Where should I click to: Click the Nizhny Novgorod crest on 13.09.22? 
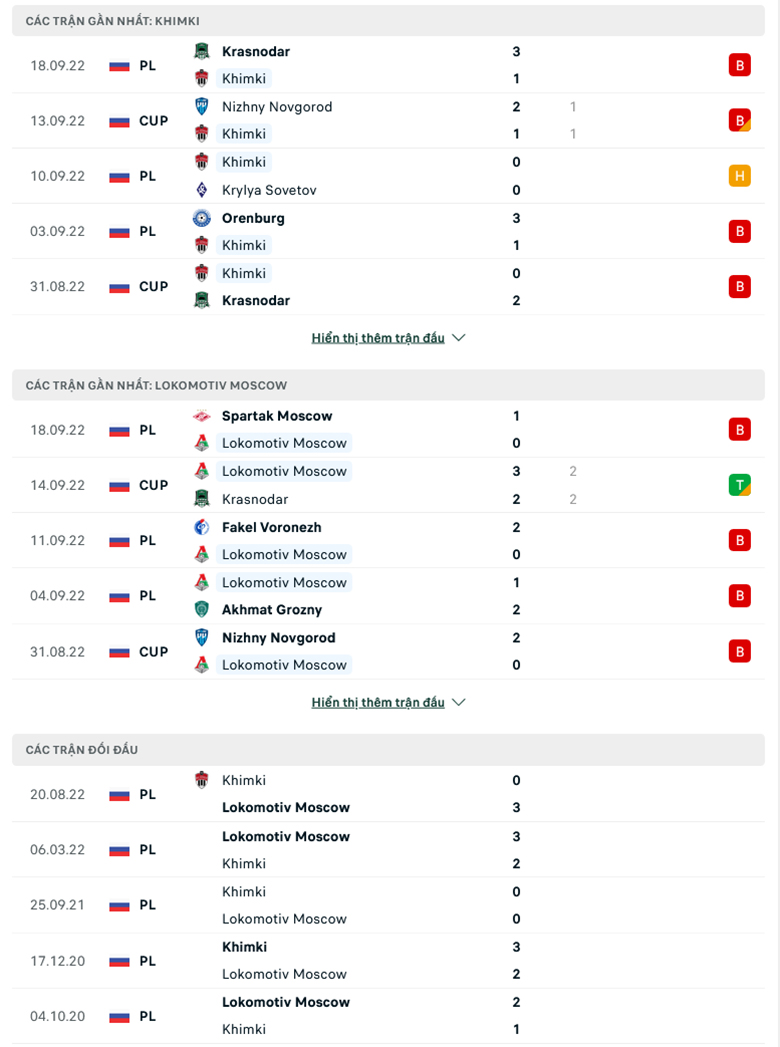pos(202,107)
